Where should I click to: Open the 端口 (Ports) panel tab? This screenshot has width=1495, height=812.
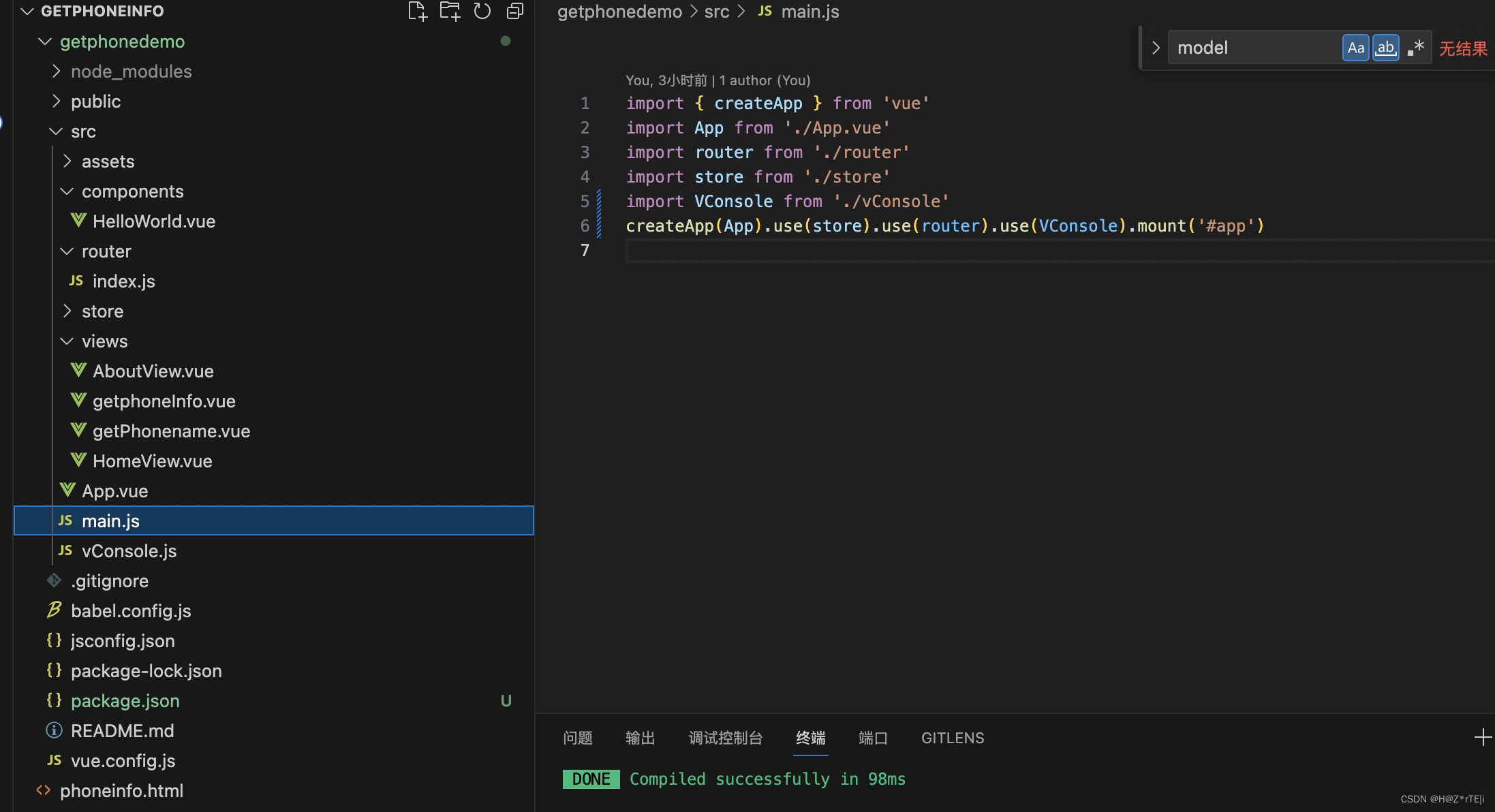click(874, 738)
